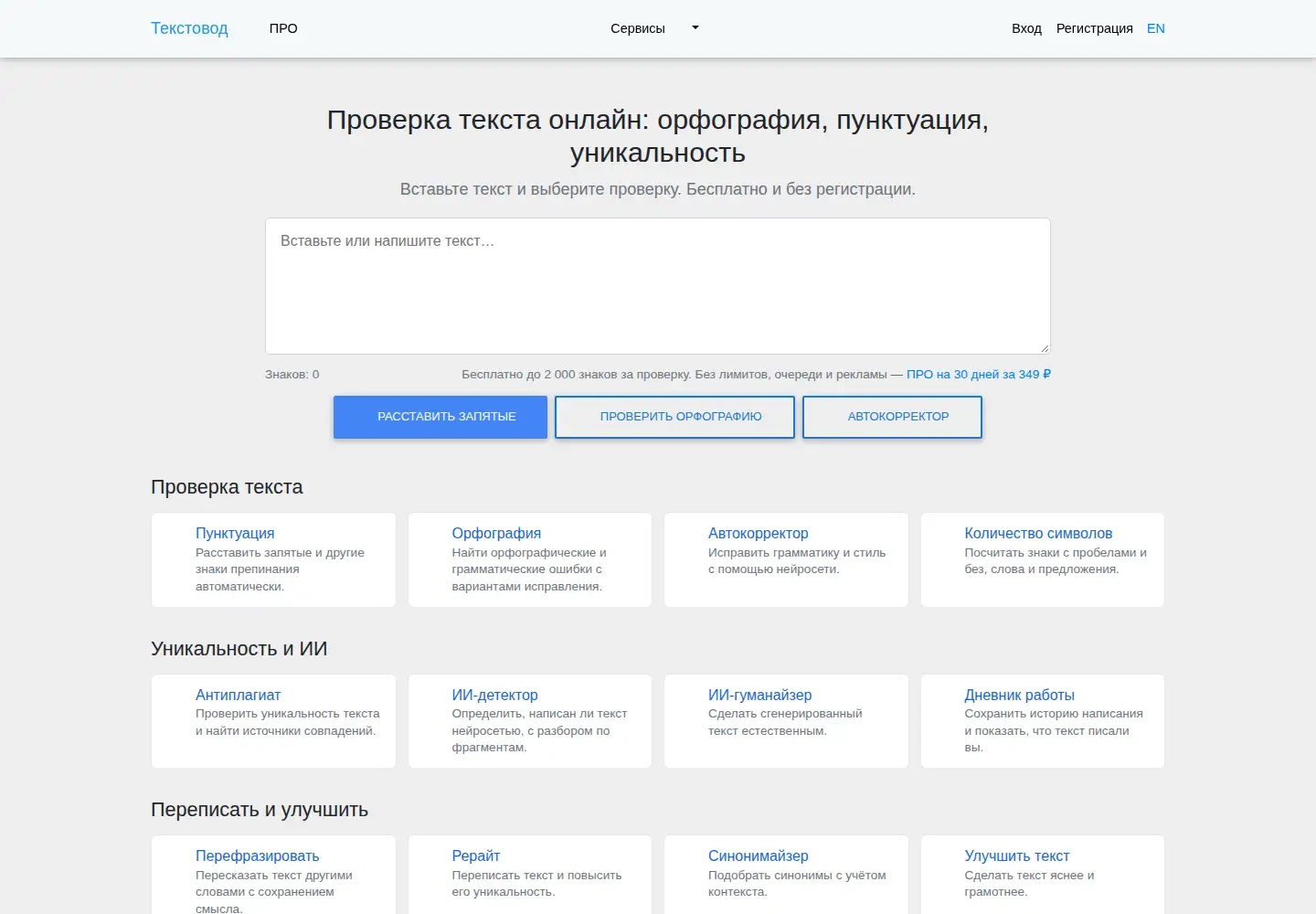Image resolution: width=1316 pixels, height=914 pixels.
Task: Open the Текстовод home link
Action: (189, 28)
